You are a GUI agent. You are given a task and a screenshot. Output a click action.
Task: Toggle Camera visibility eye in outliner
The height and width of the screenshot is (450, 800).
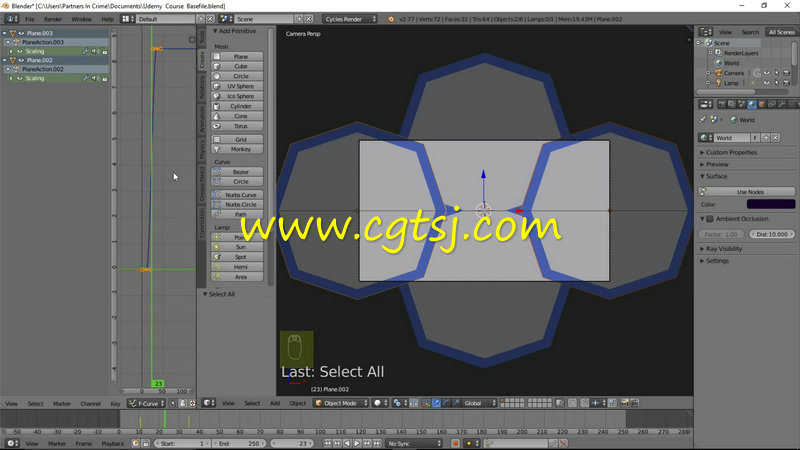pyautogui.click(x=767, y=73)
